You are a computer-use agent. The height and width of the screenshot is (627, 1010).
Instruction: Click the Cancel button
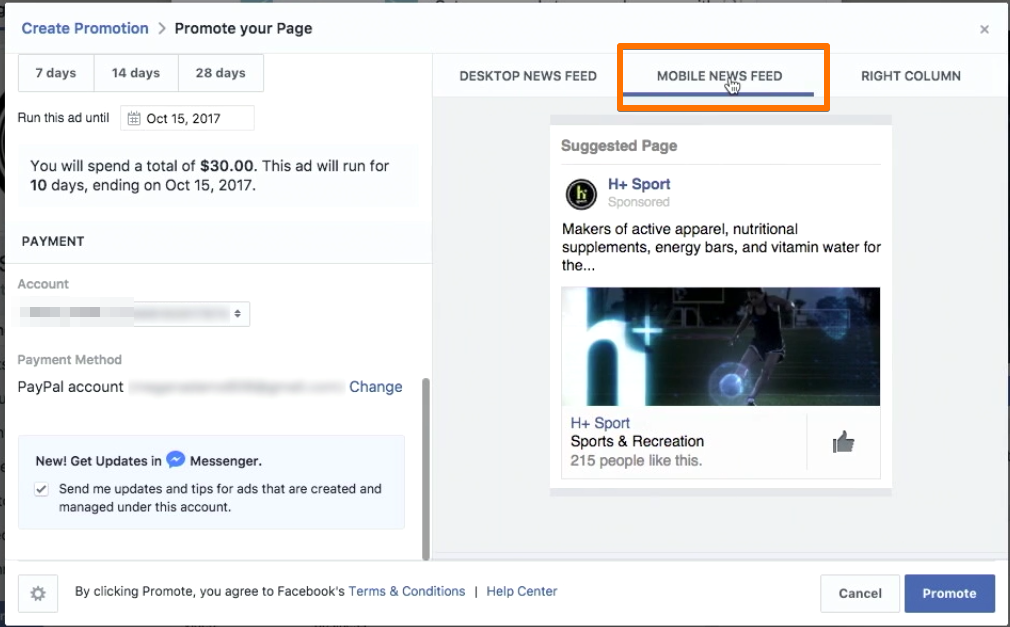coord(860,593)
